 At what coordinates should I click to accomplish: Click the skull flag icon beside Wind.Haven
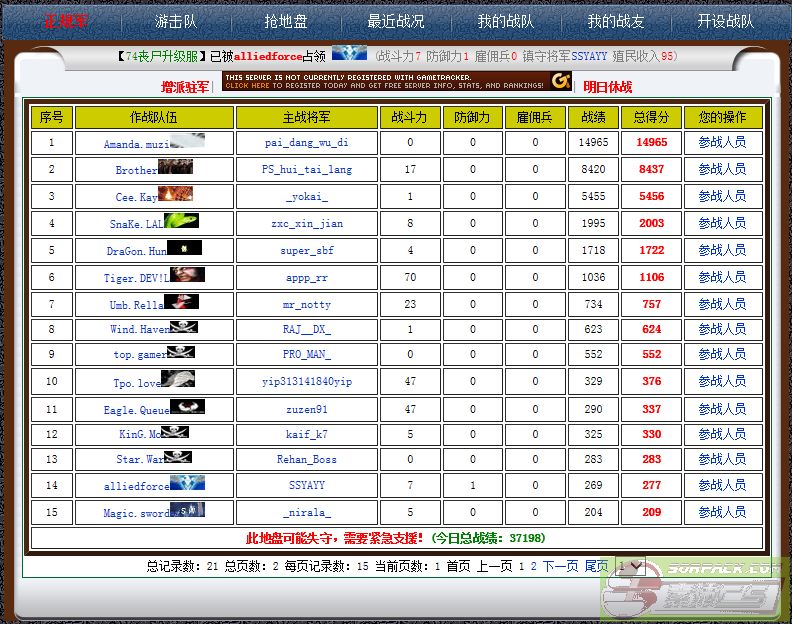point(183,327)
